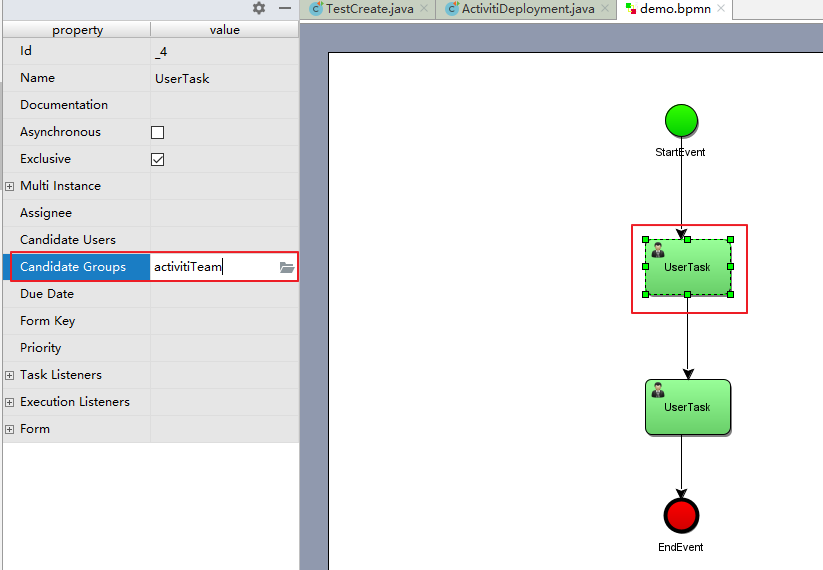Screen dimensions: 823x570
Task: Click the top-left resize handle of selected UserTask
Action: (x=646, y=239)
